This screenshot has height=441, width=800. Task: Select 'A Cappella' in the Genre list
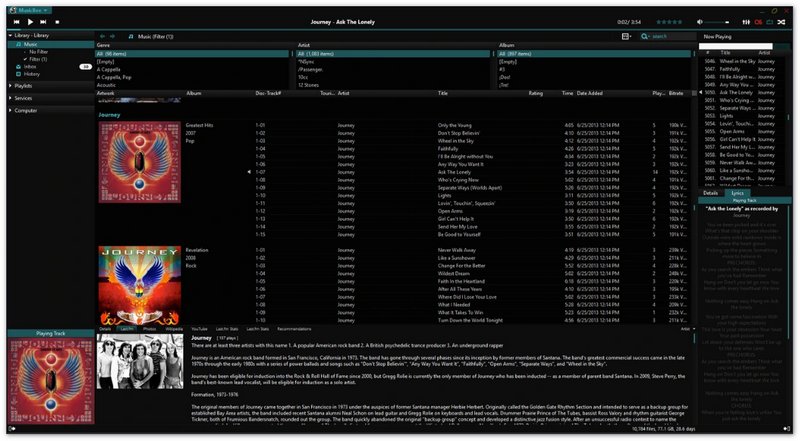(109, 69)
